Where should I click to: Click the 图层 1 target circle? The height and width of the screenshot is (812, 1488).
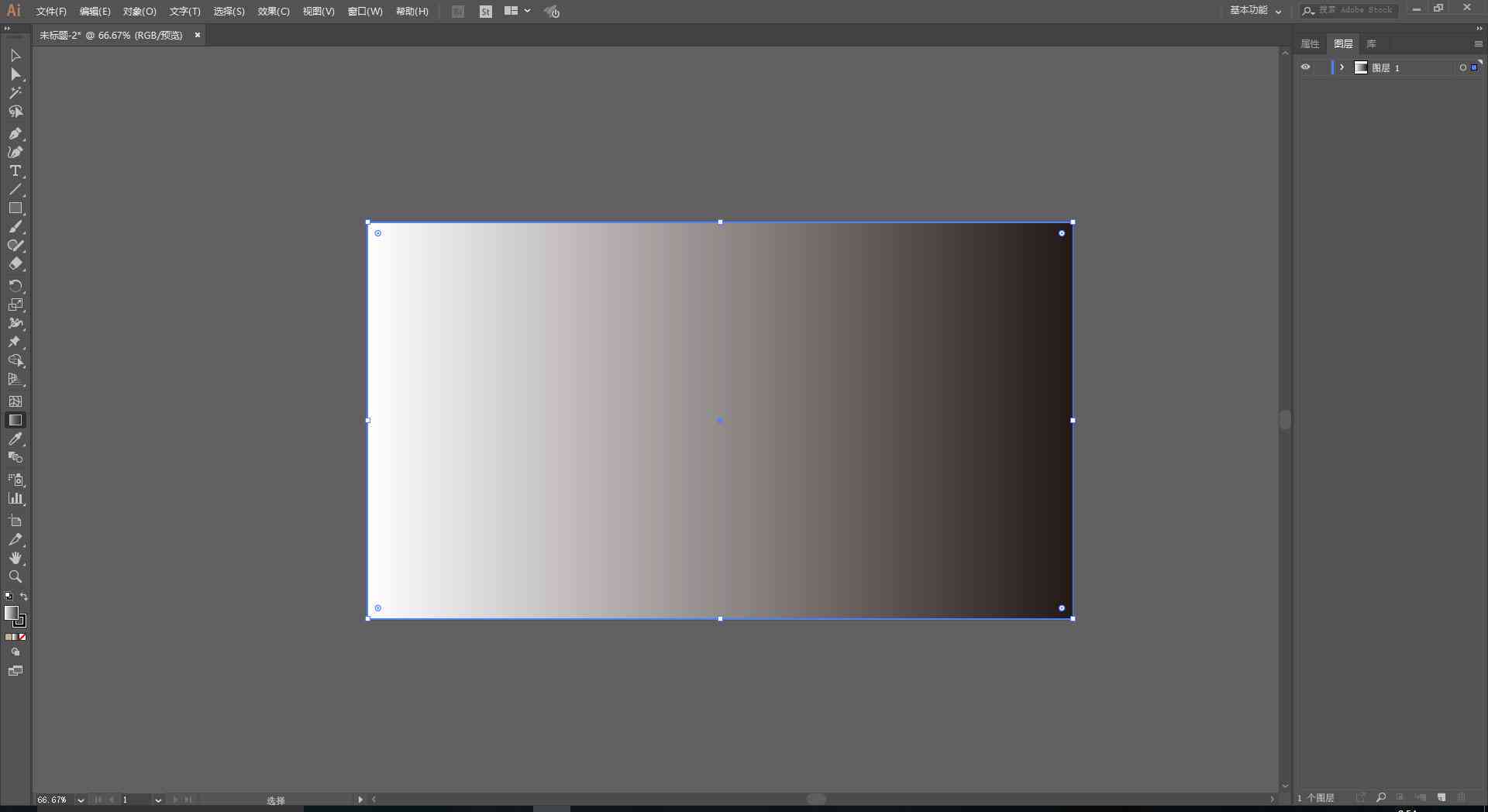point(1462,67)
